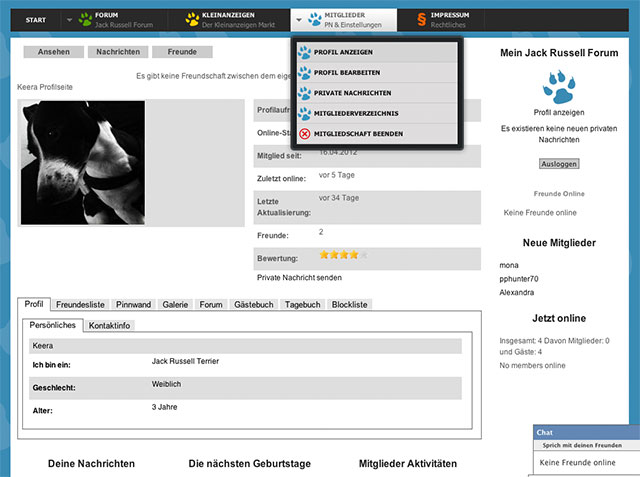
Task: Click red X icon beside Mitgliedschaft beenden
Action: (304, 134)
